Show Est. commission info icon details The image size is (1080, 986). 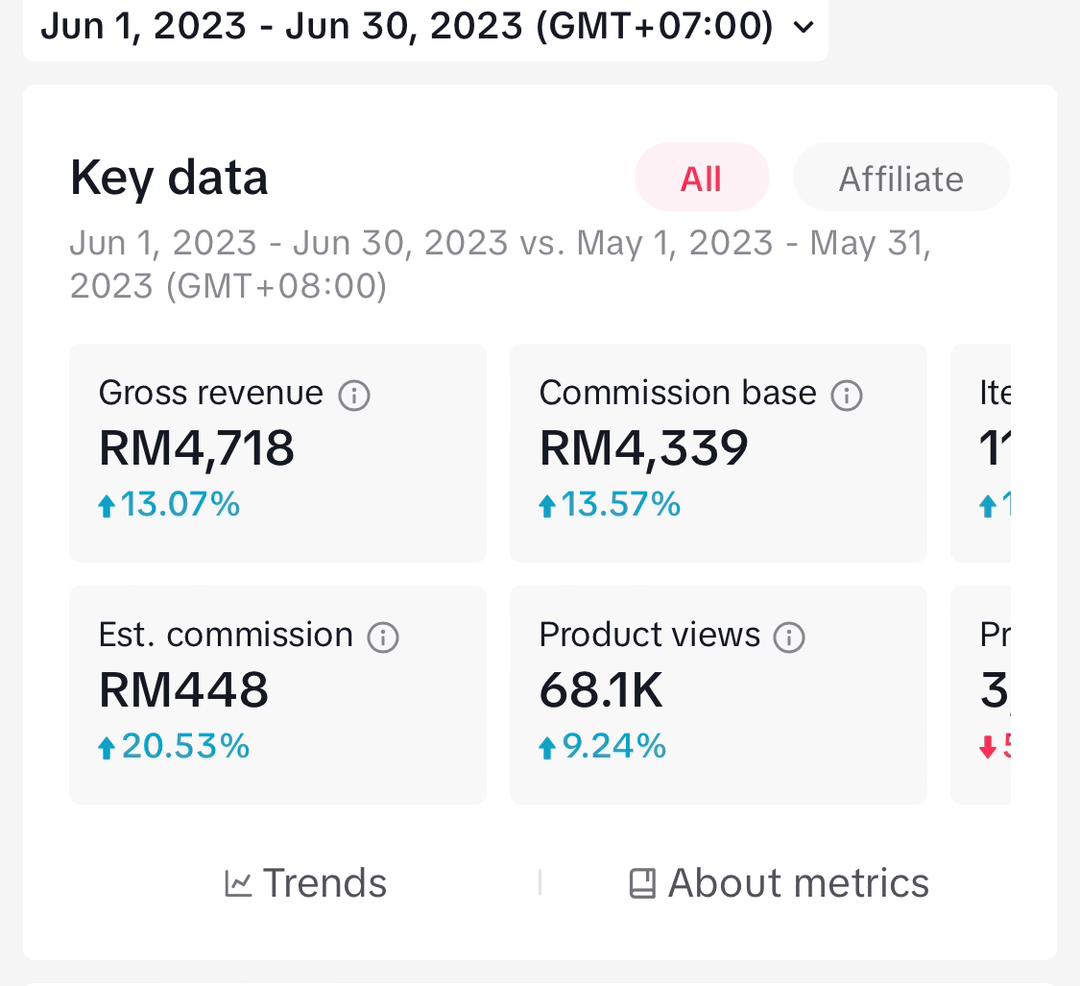coord(383,637)
